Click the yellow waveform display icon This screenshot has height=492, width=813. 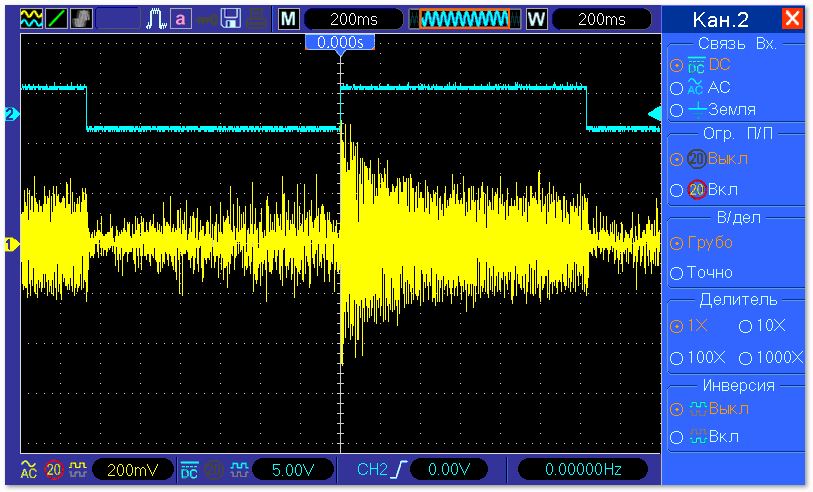coord(31,19)
